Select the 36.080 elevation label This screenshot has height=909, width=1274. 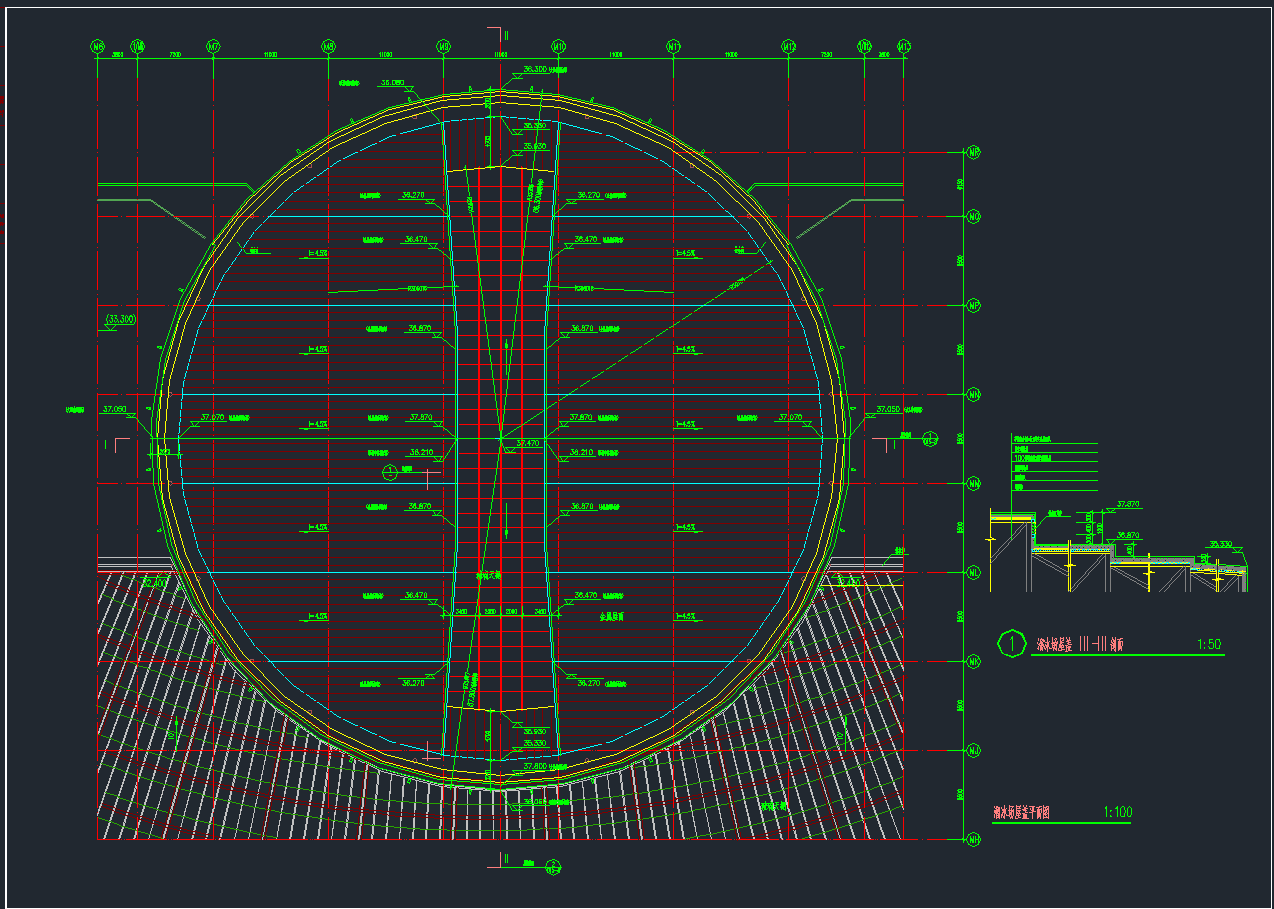click(393, 83)
